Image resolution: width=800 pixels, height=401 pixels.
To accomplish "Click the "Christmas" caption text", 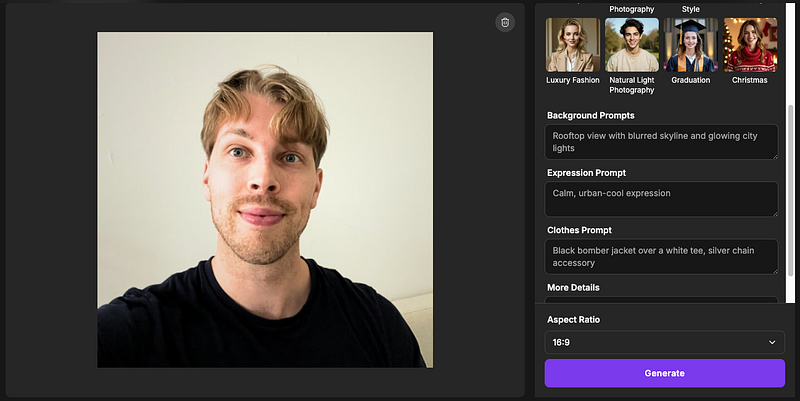I will point(750,80).
